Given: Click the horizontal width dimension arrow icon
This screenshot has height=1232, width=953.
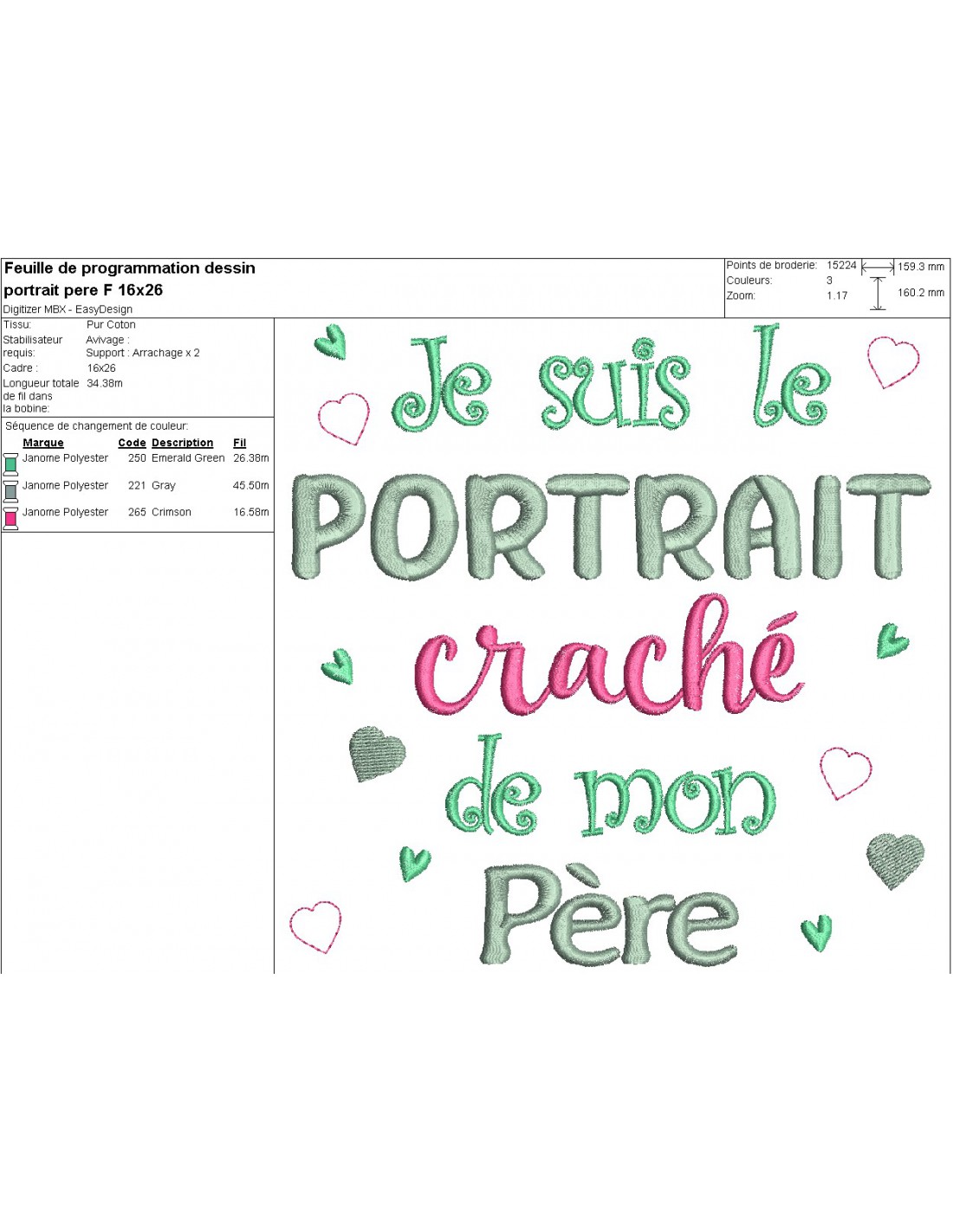Looking at the screenshot, I should point(878,268).
